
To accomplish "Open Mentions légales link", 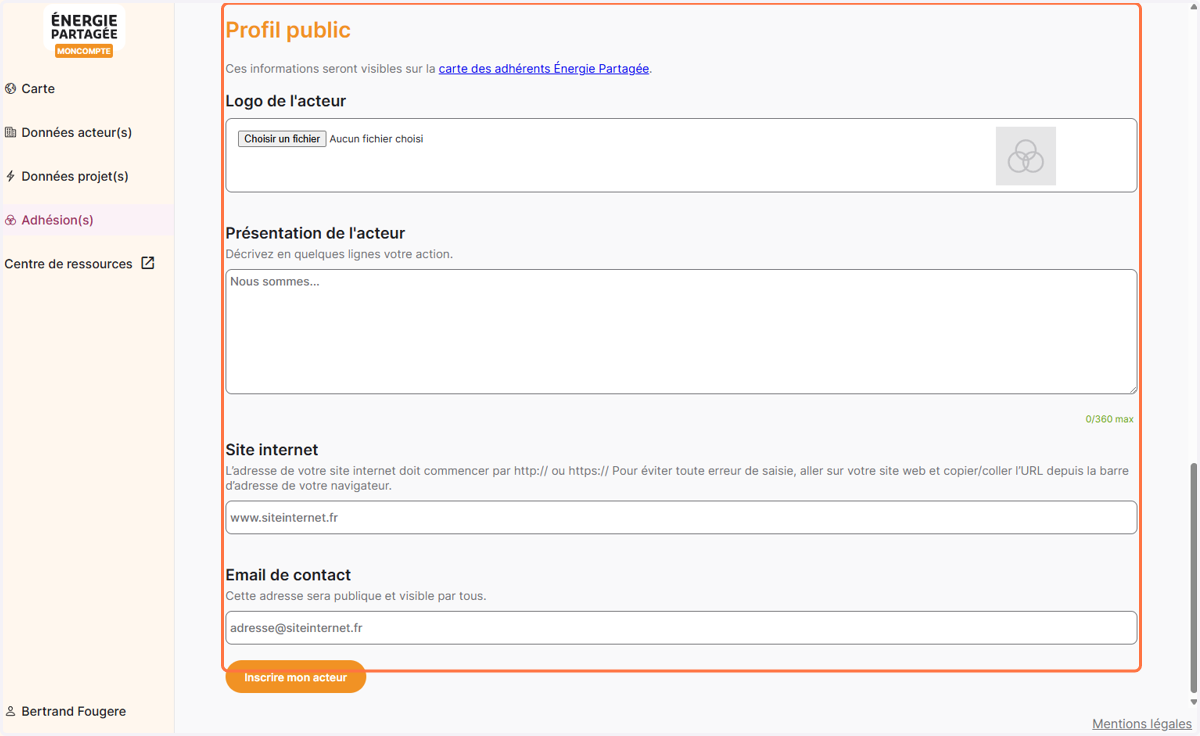I will pos(1142,724).
